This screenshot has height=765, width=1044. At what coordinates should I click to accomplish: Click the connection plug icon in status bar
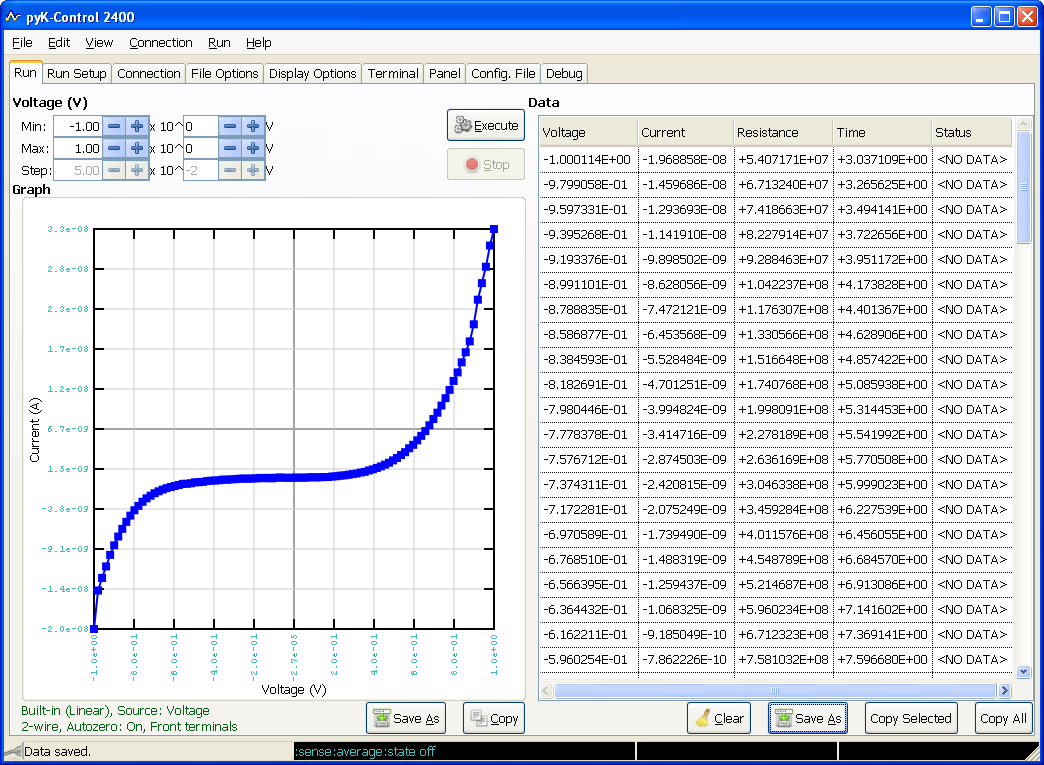point(13,752)
